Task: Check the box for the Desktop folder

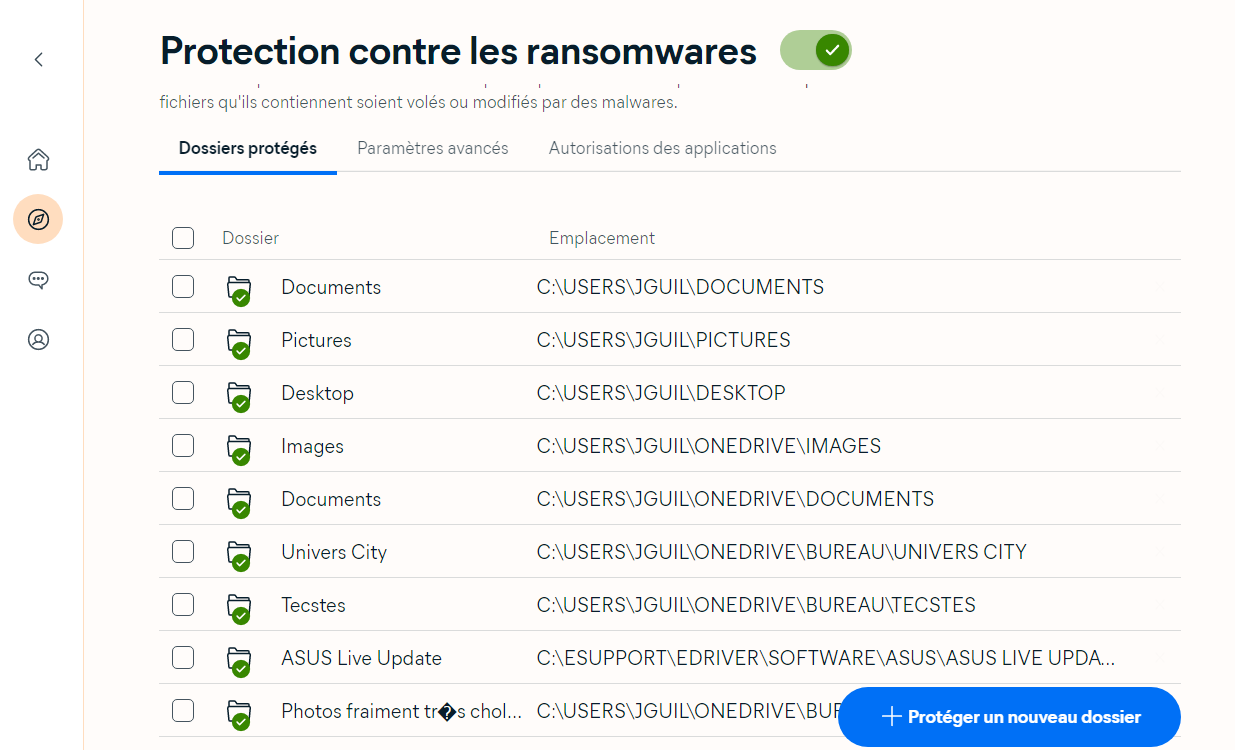Action: (x=183, y=392)
